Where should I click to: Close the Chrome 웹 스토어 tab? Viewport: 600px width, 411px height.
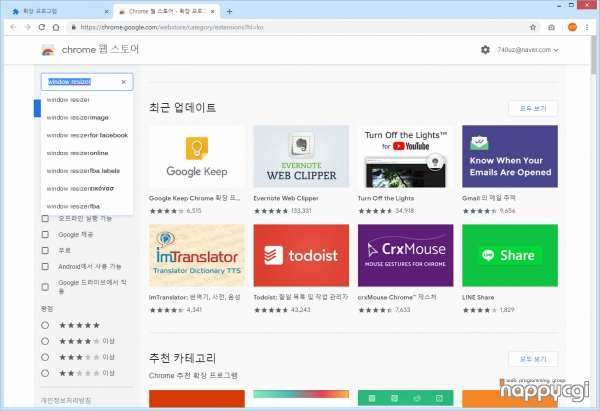tap(213, 11)
